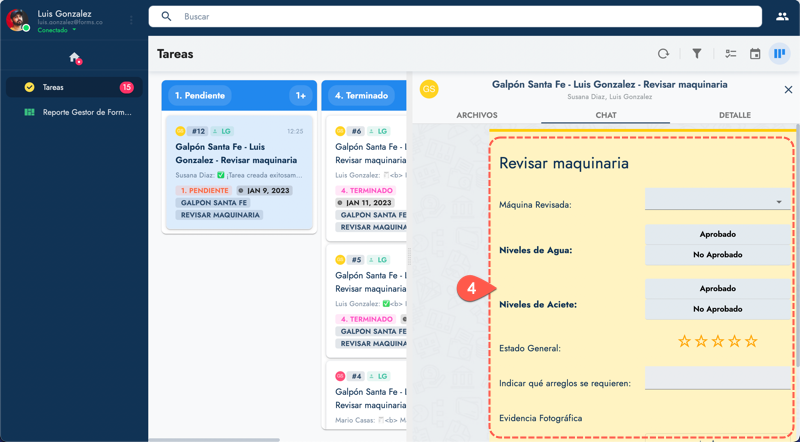The width and height of the screenshot is (800, 442).
Task: Click the Reporte Gestor table icon
Action: 30,112
